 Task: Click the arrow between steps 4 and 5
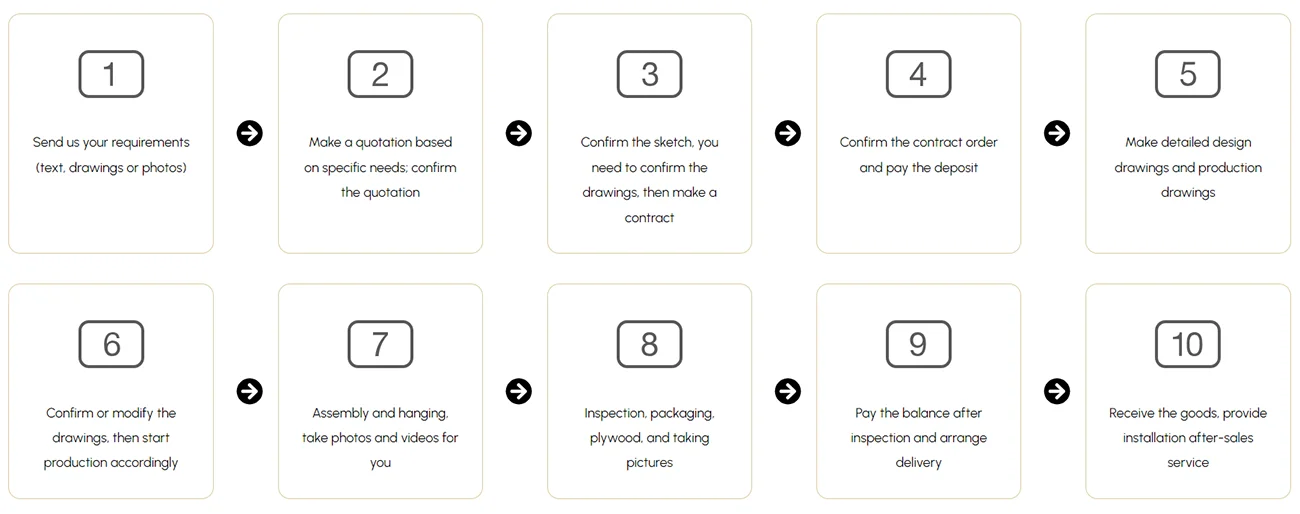coord(1057,133)
